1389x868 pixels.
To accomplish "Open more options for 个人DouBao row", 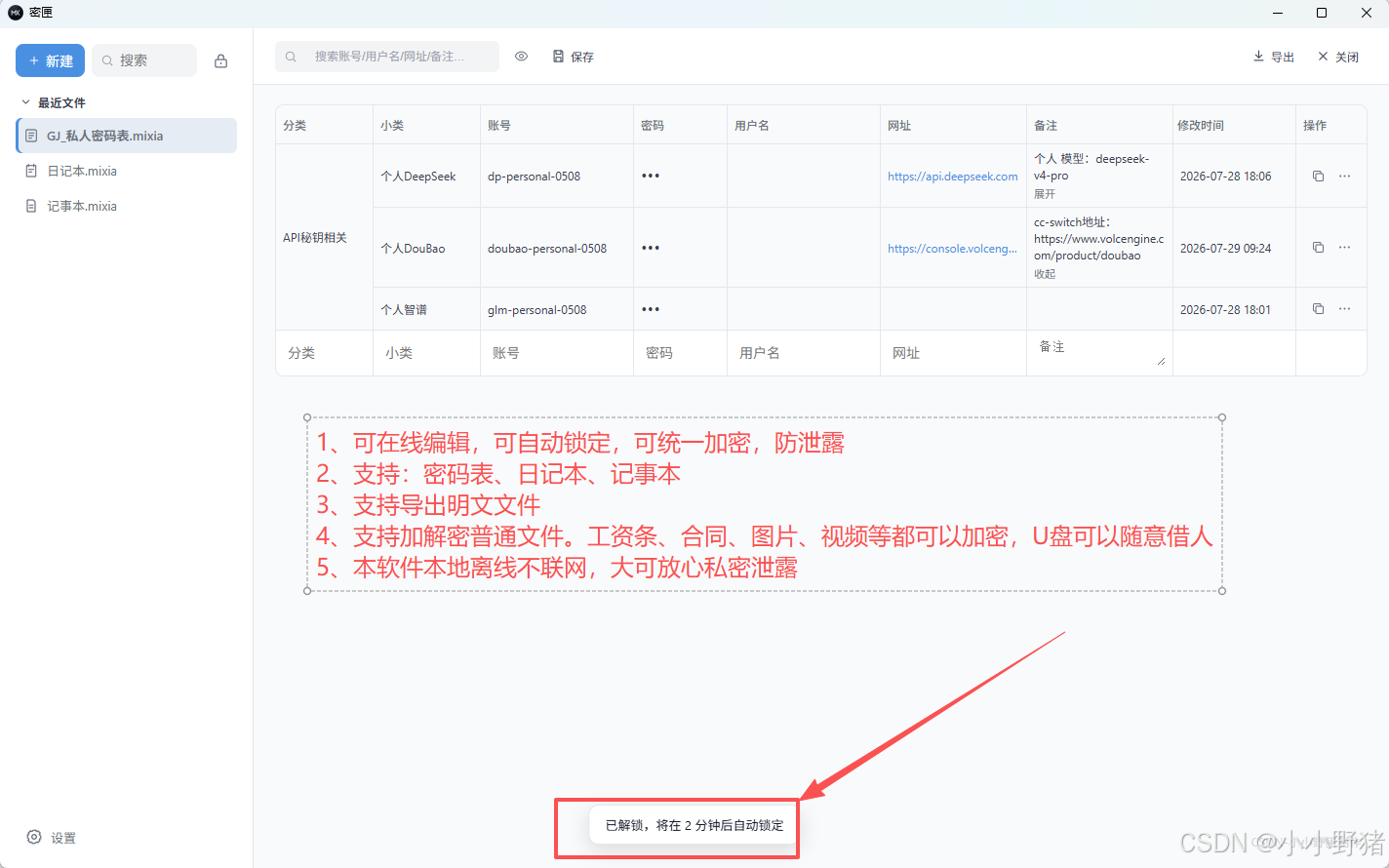I will [x=1344, y=247].
